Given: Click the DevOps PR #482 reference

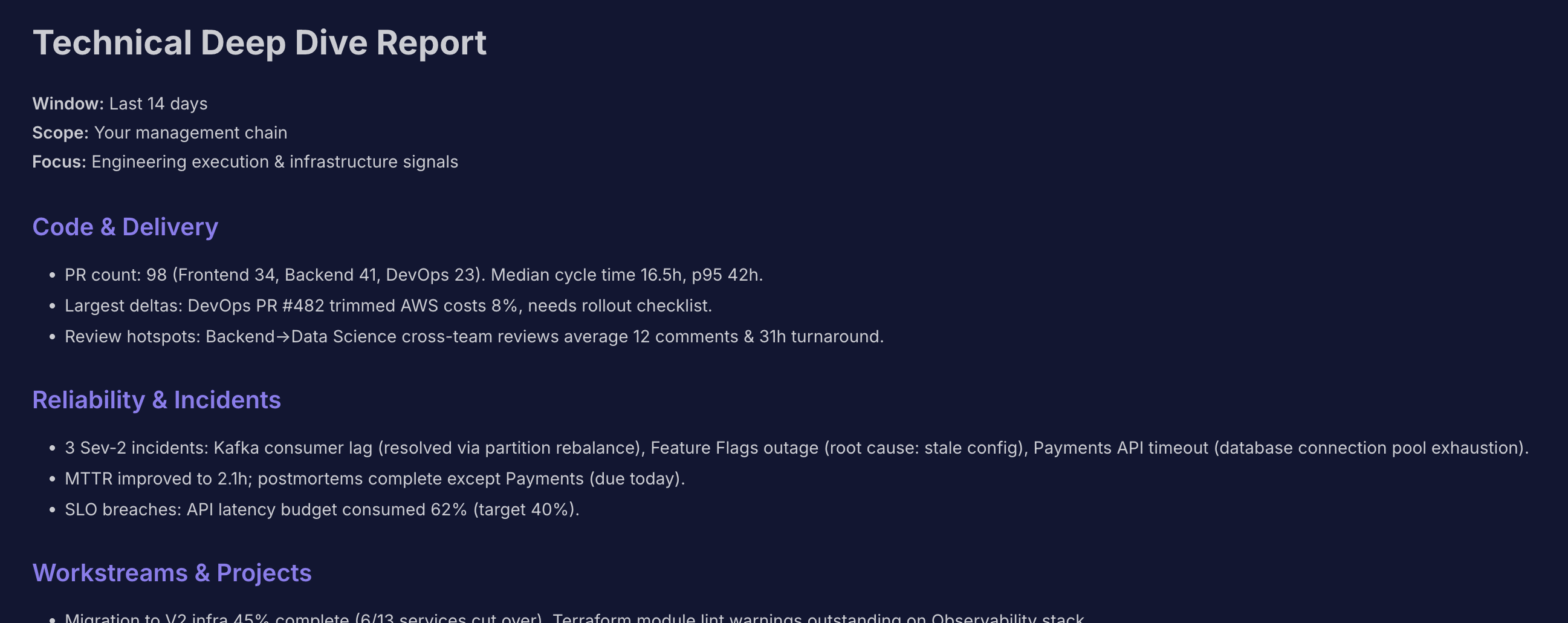Looking at the screenshot, I should [256, 305].
